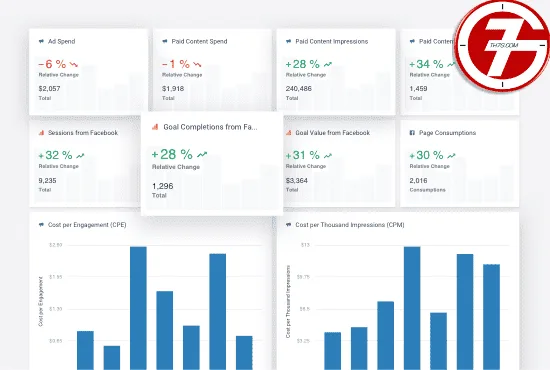The height and width of the screenshot is (370, 550).
Task: Click the last bar in the CPE chart
Action: 244,352
